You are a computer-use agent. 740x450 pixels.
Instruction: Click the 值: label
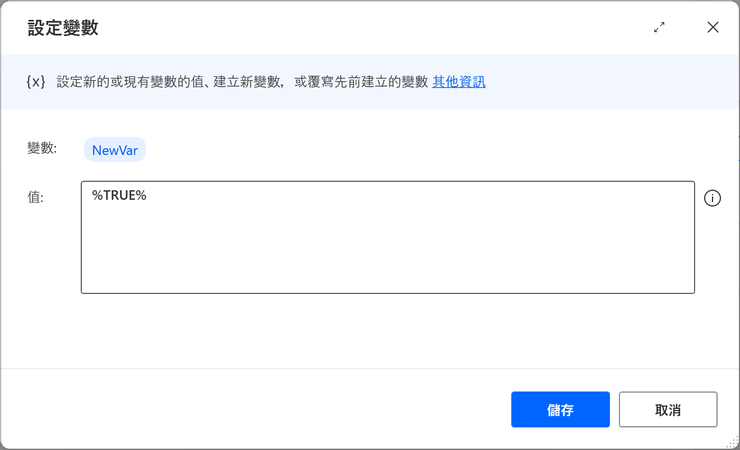35,197
